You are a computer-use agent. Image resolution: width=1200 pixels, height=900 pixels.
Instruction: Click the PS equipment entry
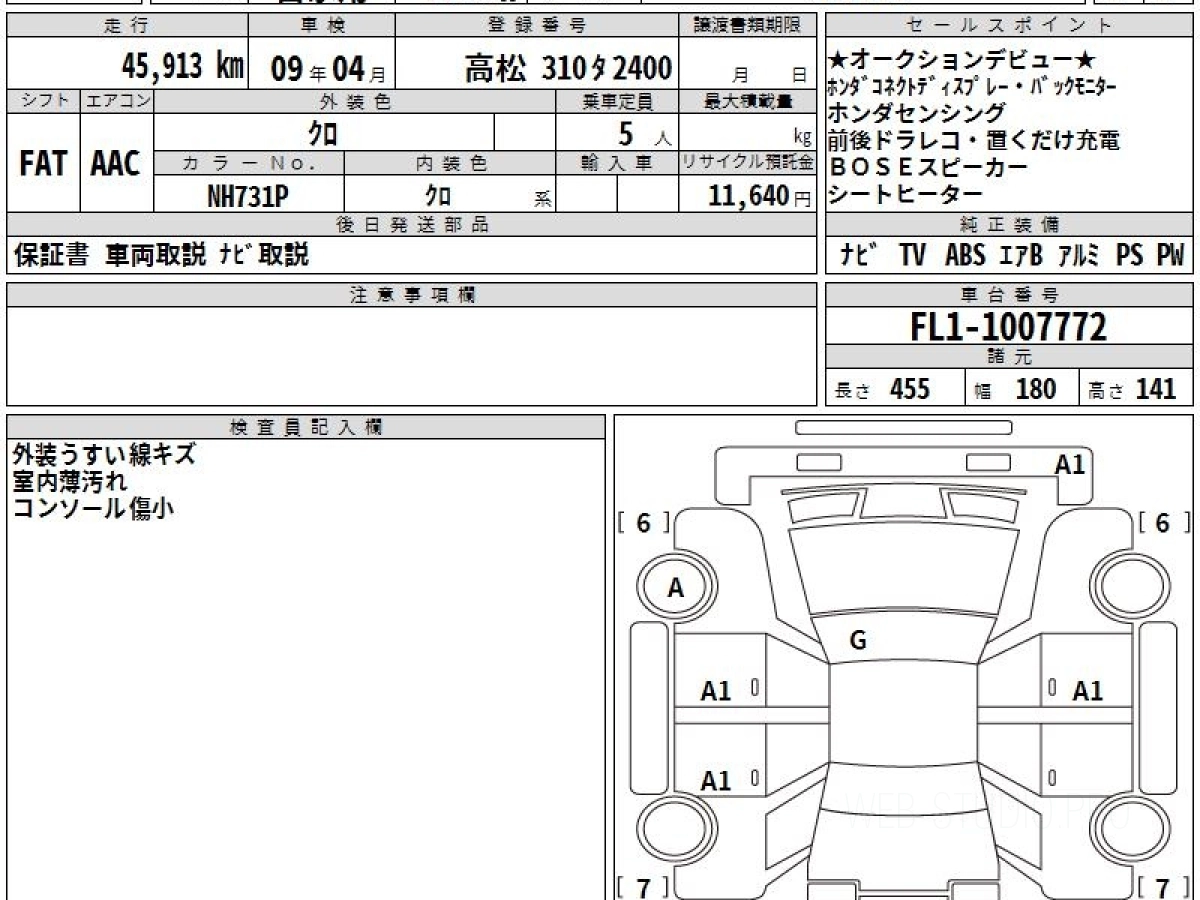click(x=1130, y=256)
